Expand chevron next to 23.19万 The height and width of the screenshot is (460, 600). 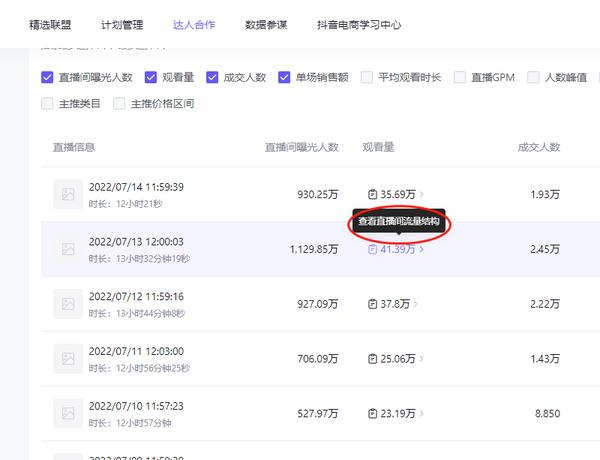point(421,413)
